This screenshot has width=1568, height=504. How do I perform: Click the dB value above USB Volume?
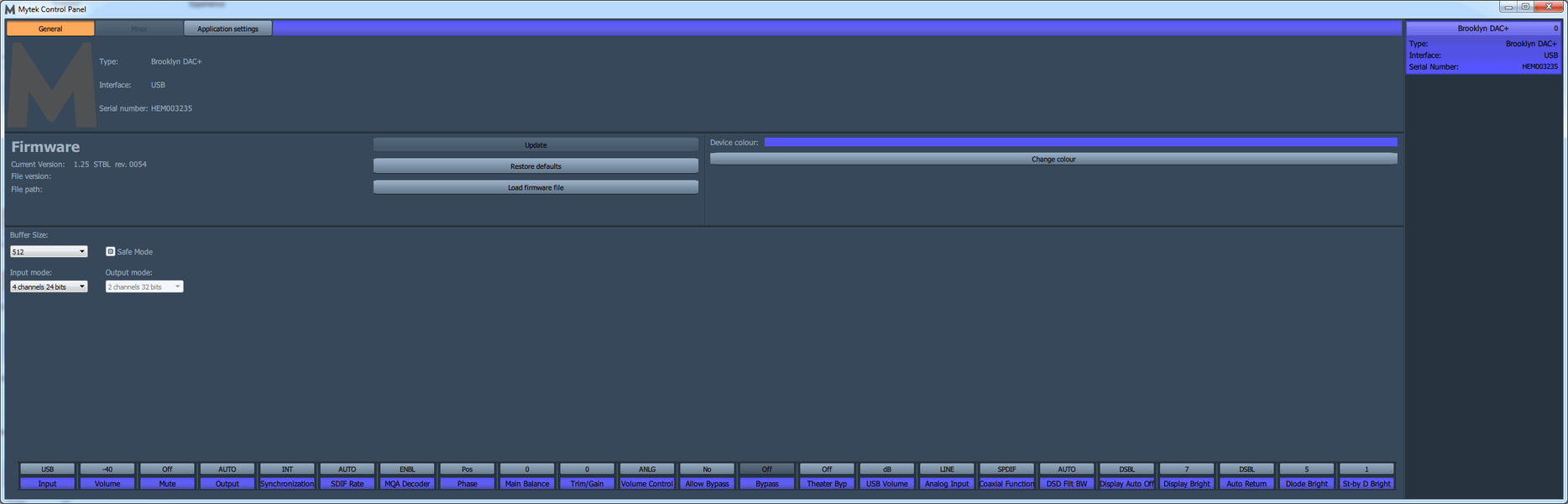pos(887,470)
